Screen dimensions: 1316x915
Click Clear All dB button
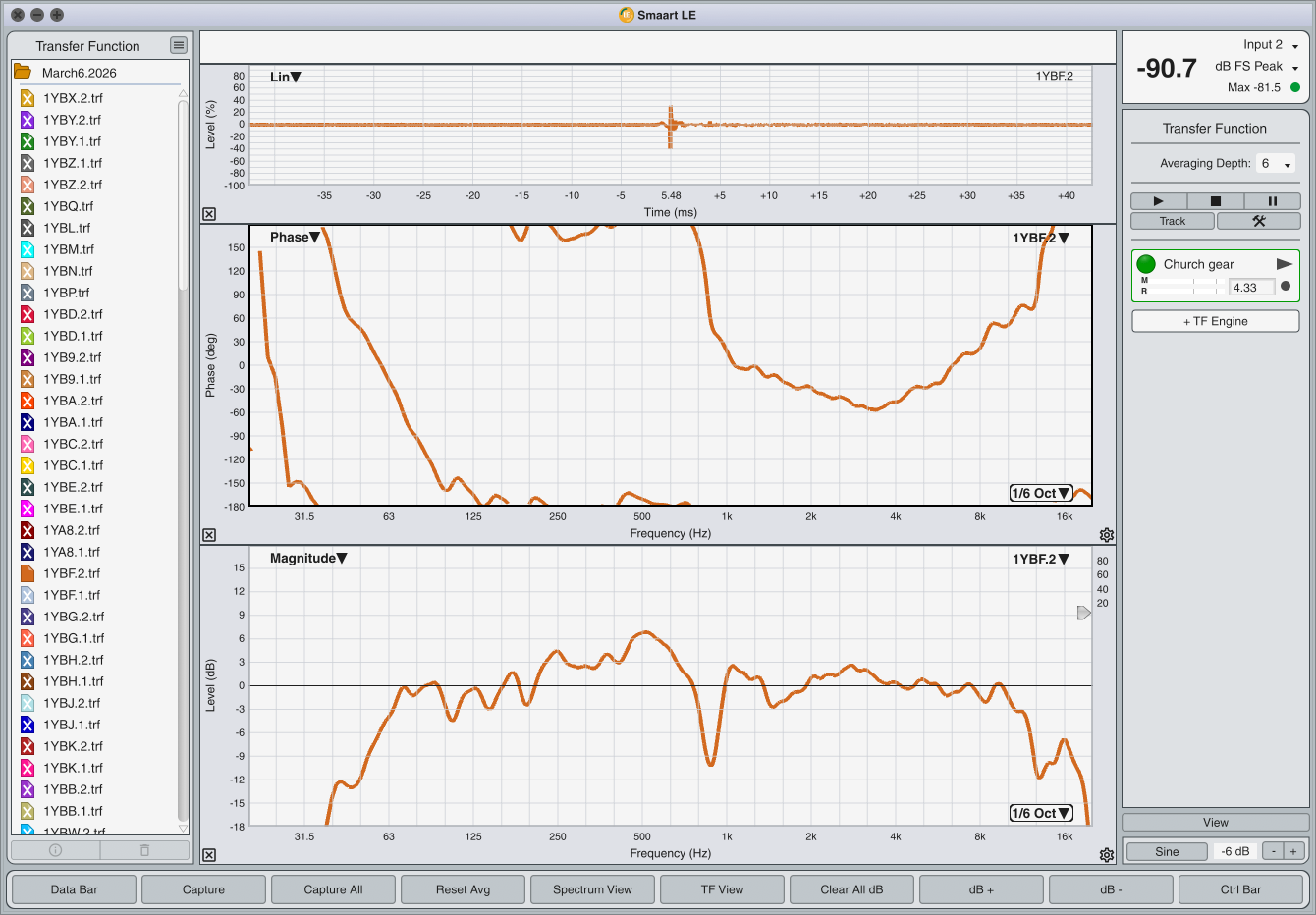pyautogui.click(x=851, y=889)
